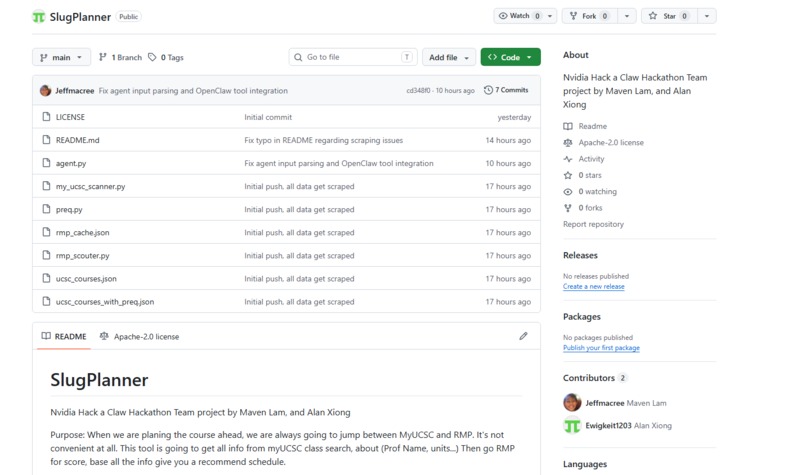Click the file icon beside preq.py

coord(46,209)
